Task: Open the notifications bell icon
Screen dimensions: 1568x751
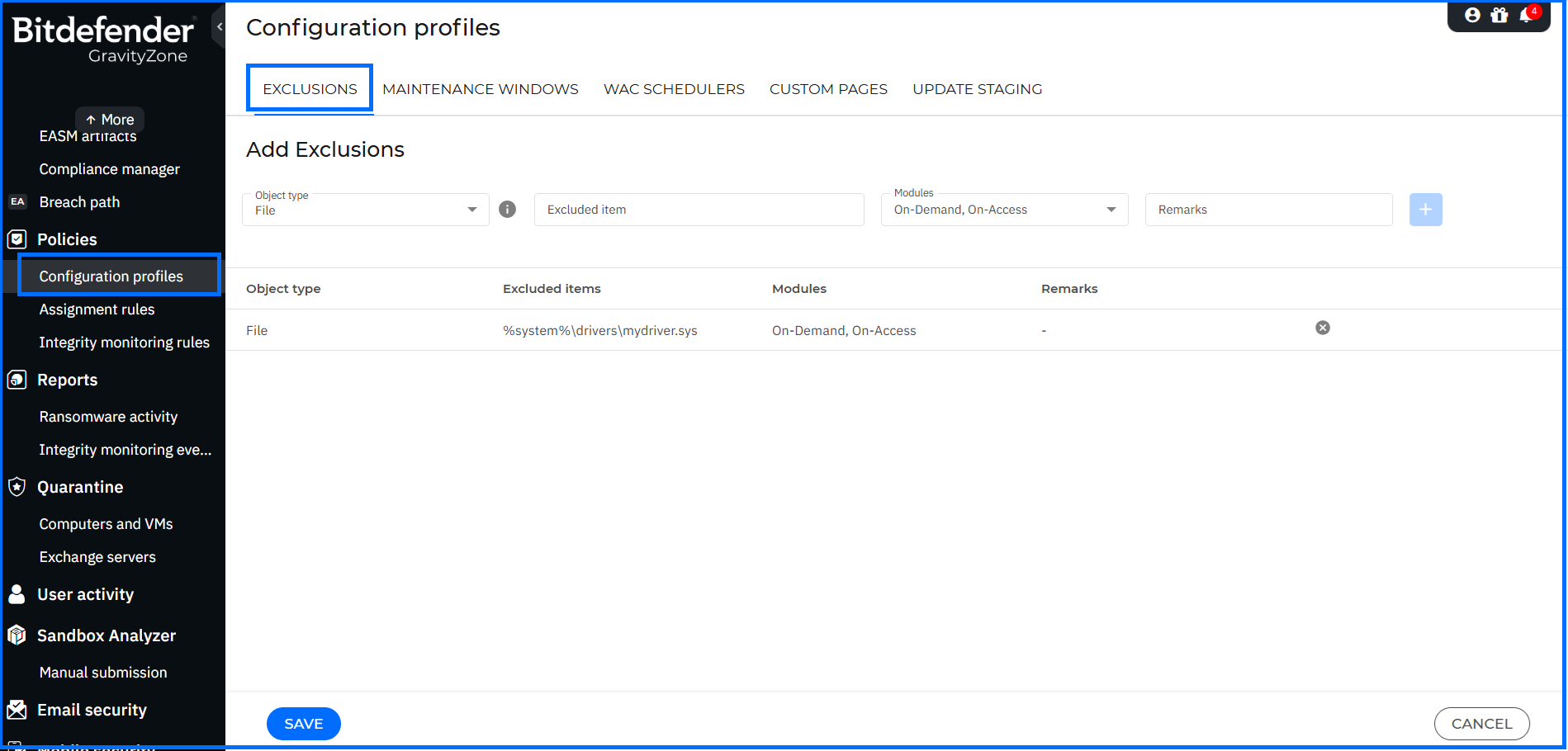Action: pos(1528,14)
